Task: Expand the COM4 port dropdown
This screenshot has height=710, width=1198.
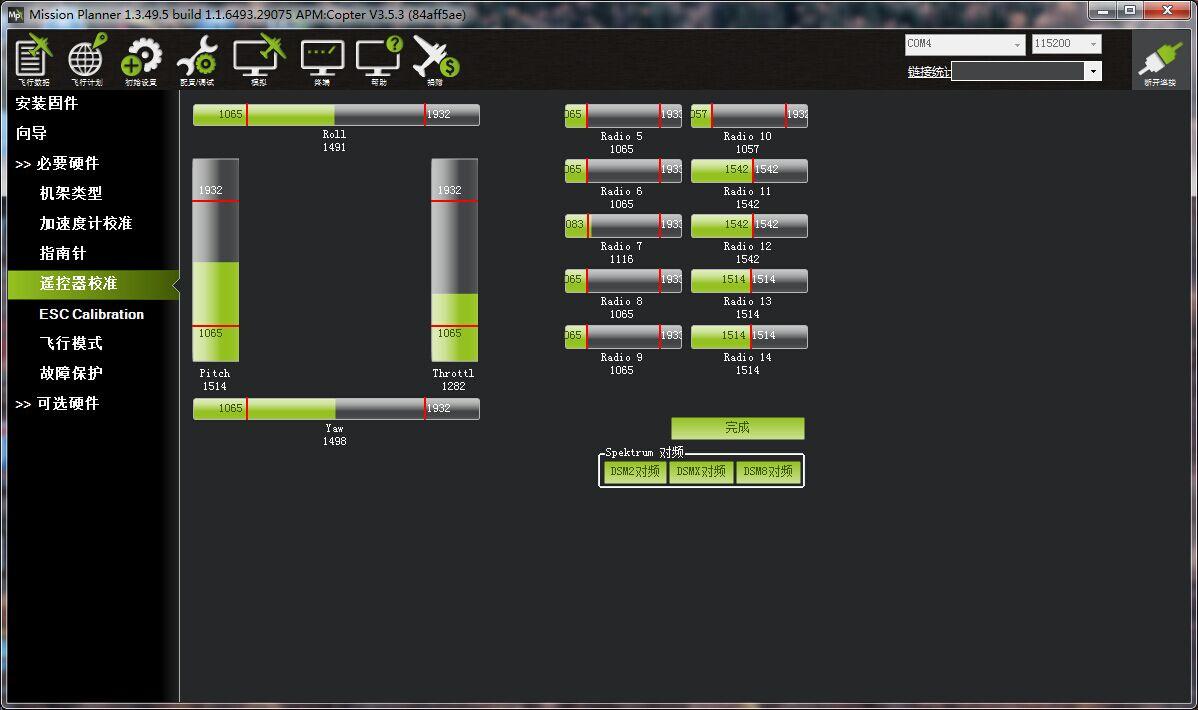Action: (x=1017, y=45)
